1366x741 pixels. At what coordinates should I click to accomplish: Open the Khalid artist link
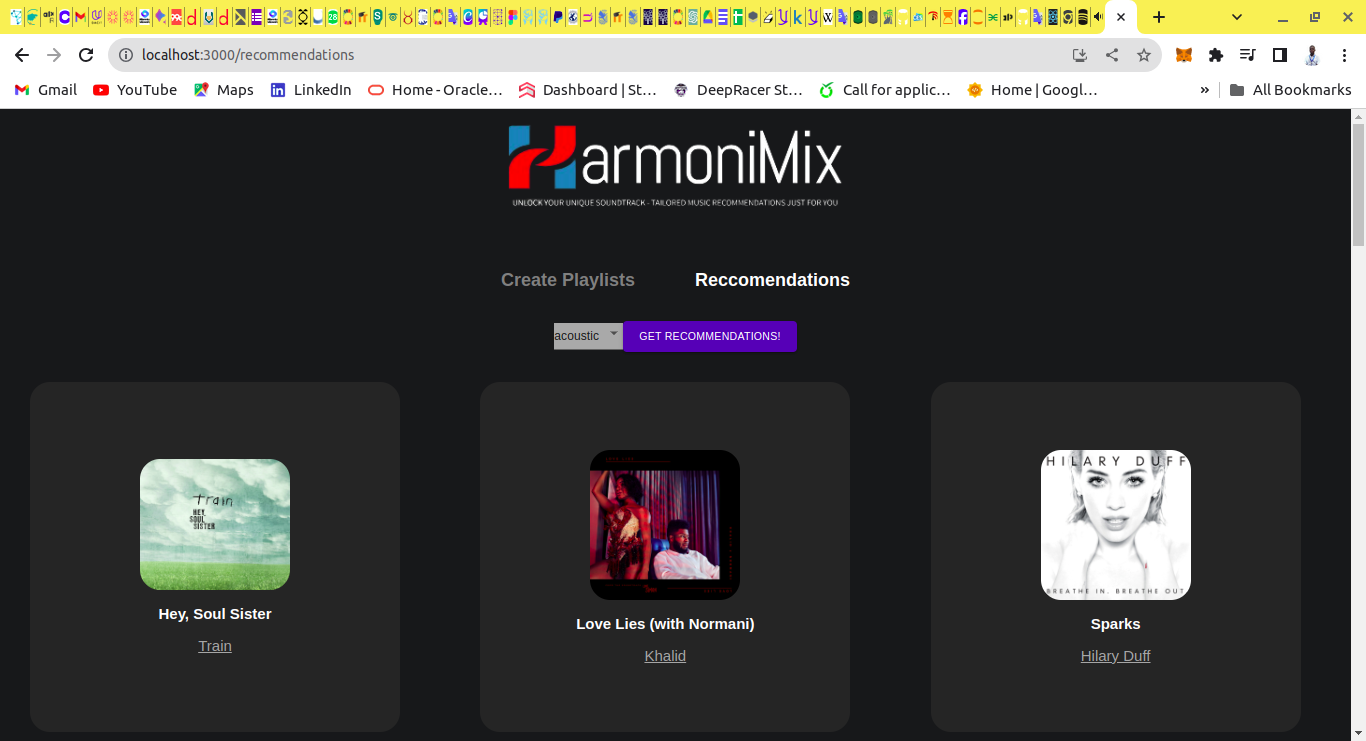pyautogui.click(x=665, y=656)
